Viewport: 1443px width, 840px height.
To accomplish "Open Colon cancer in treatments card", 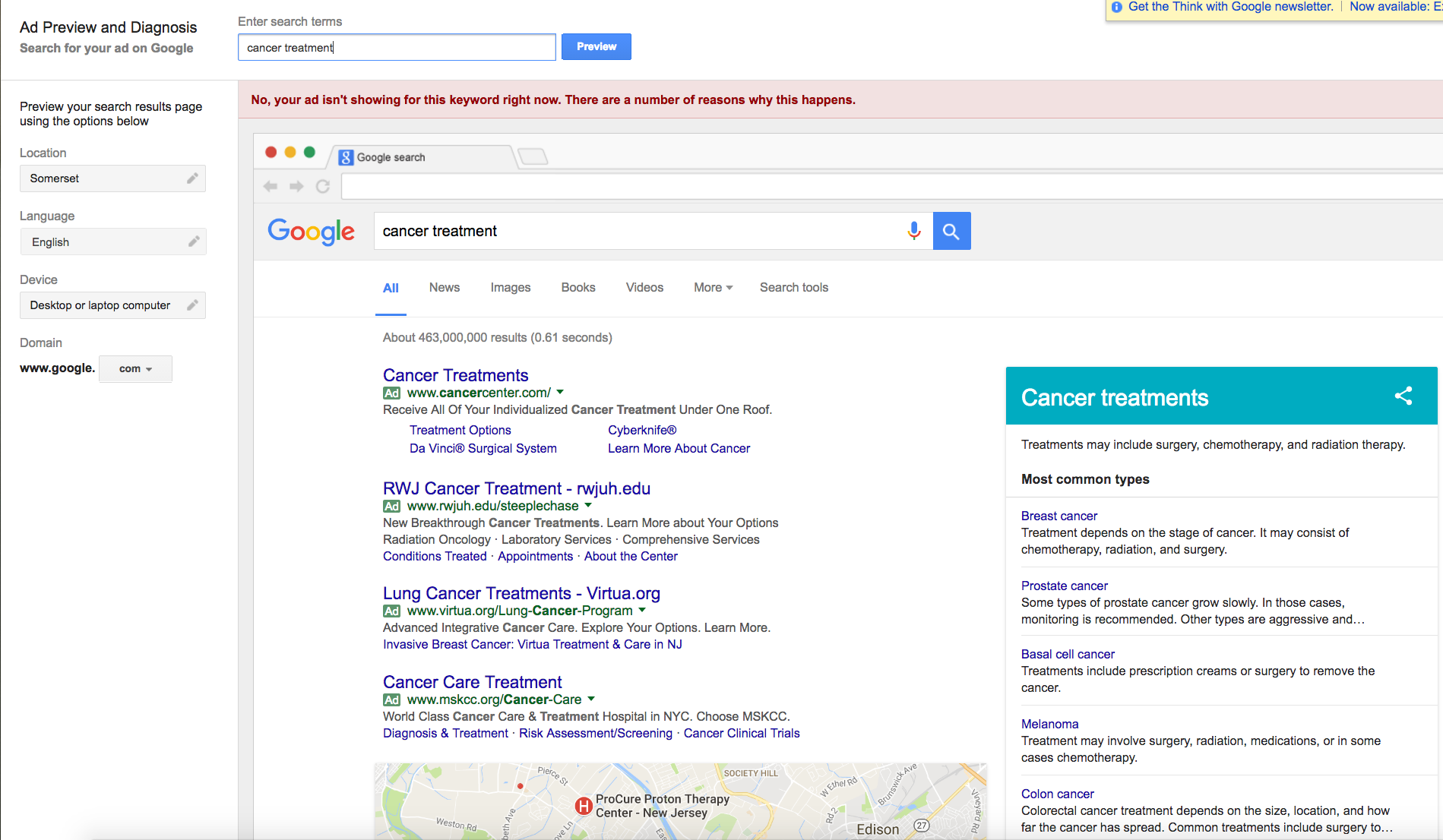I will coord(1058,794).
